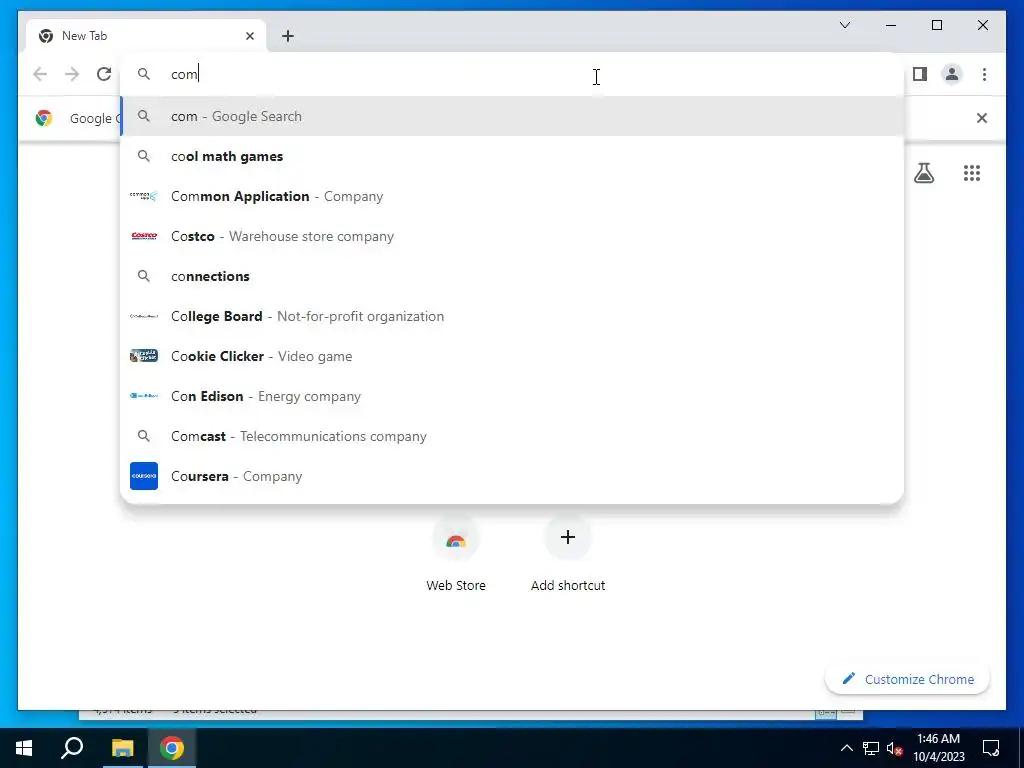Select Comcast telecommunications suggestion
Viewport: 1024px width, 768px height.
pyautogui.click(x=513, y=436)
